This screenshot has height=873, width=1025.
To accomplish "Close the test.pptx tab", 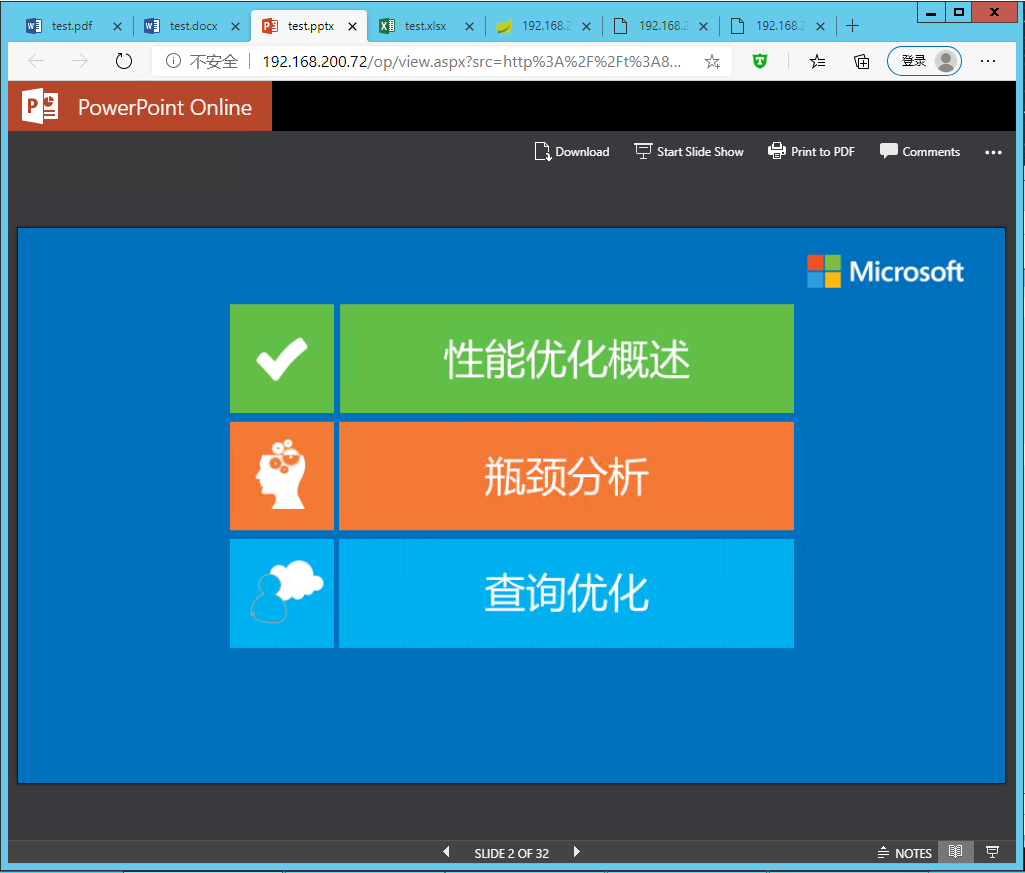I will (352, 26).
